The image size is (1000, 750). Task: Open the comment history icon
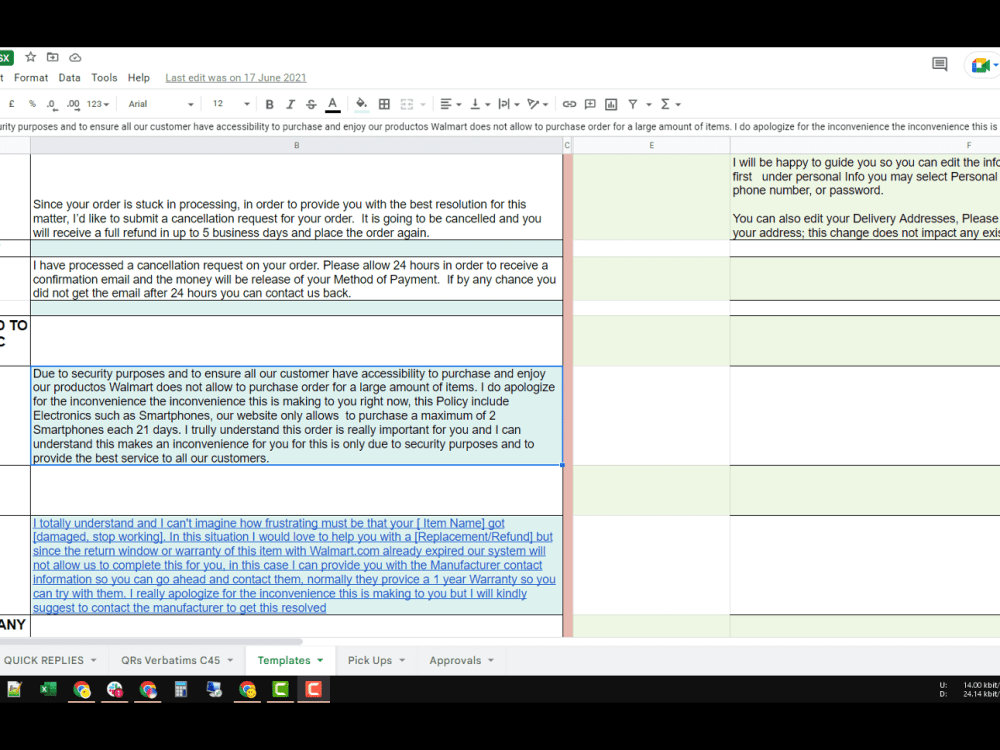[x=939, y=64]
